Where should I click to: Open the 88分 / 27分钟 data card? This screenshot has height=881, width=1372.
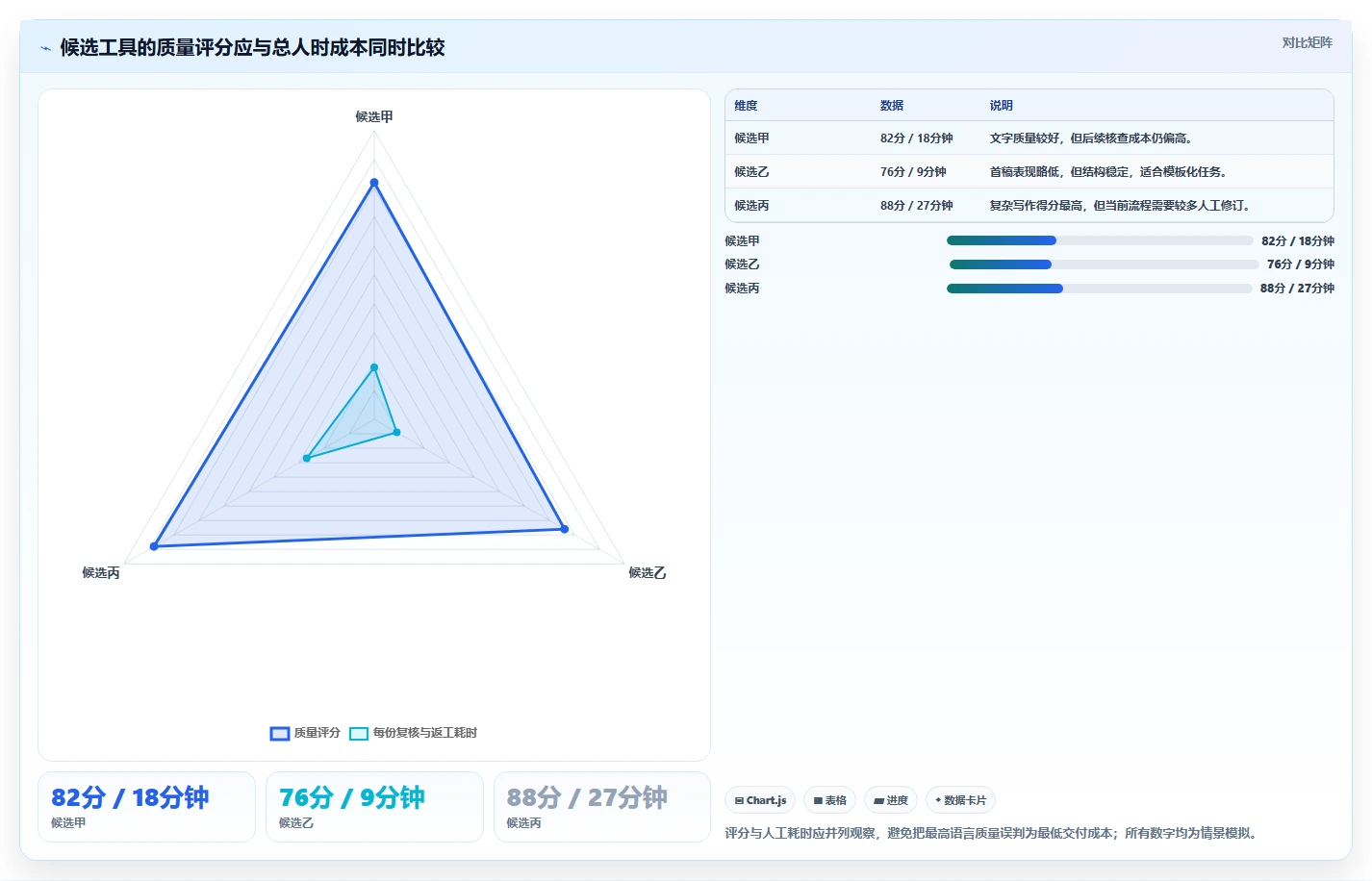point(602,807)
